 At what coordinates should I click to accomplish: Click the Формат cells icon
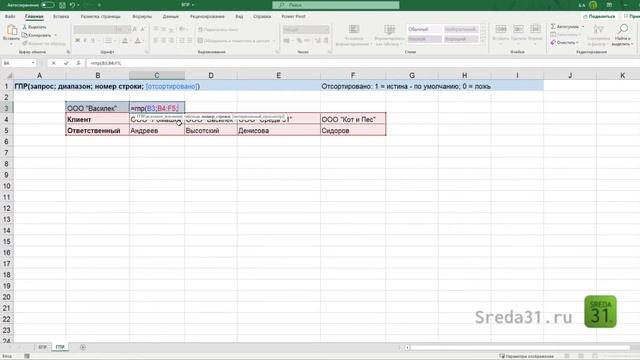(x=535, y=29)
